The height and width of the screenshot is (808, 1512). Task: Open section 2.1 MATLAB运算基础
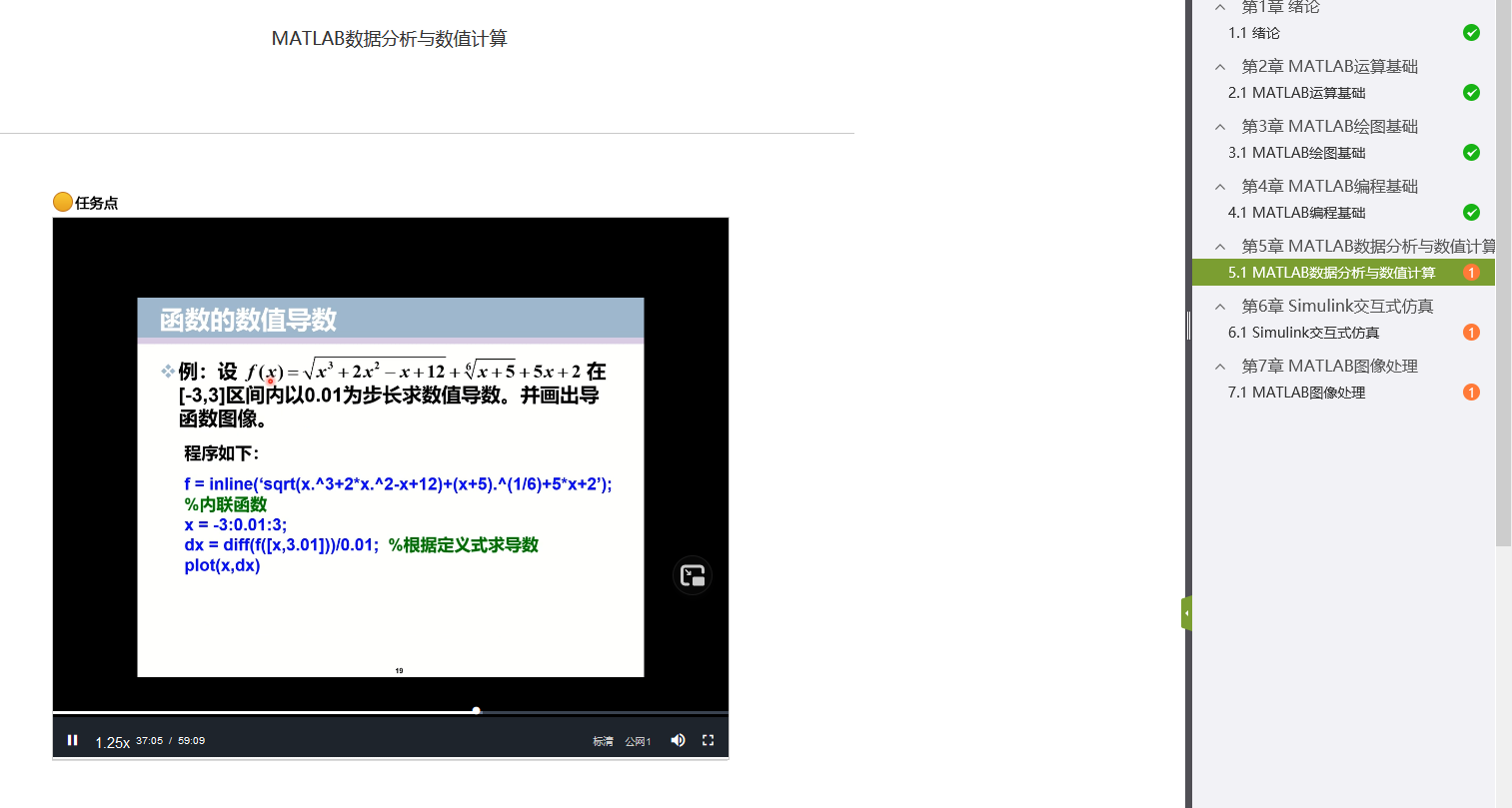pos(1296,93)
